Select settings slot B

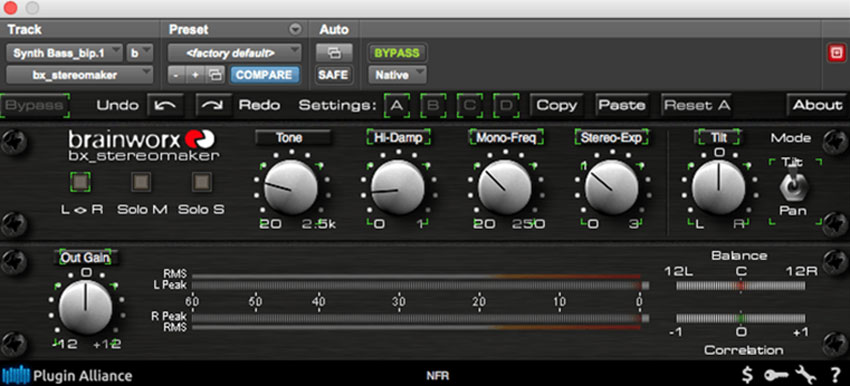(x=433, y=105)
